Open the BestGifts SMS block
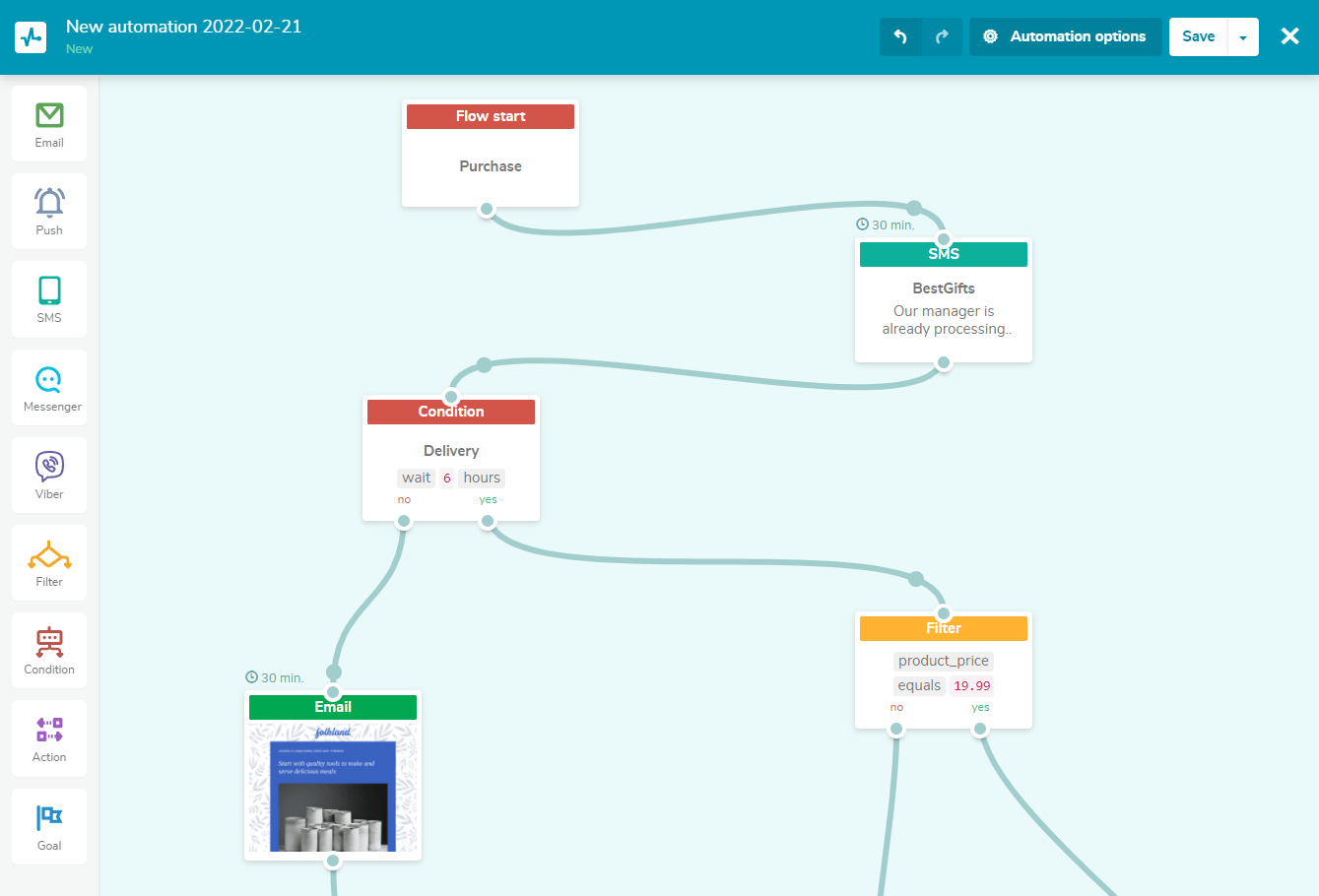 944,308
